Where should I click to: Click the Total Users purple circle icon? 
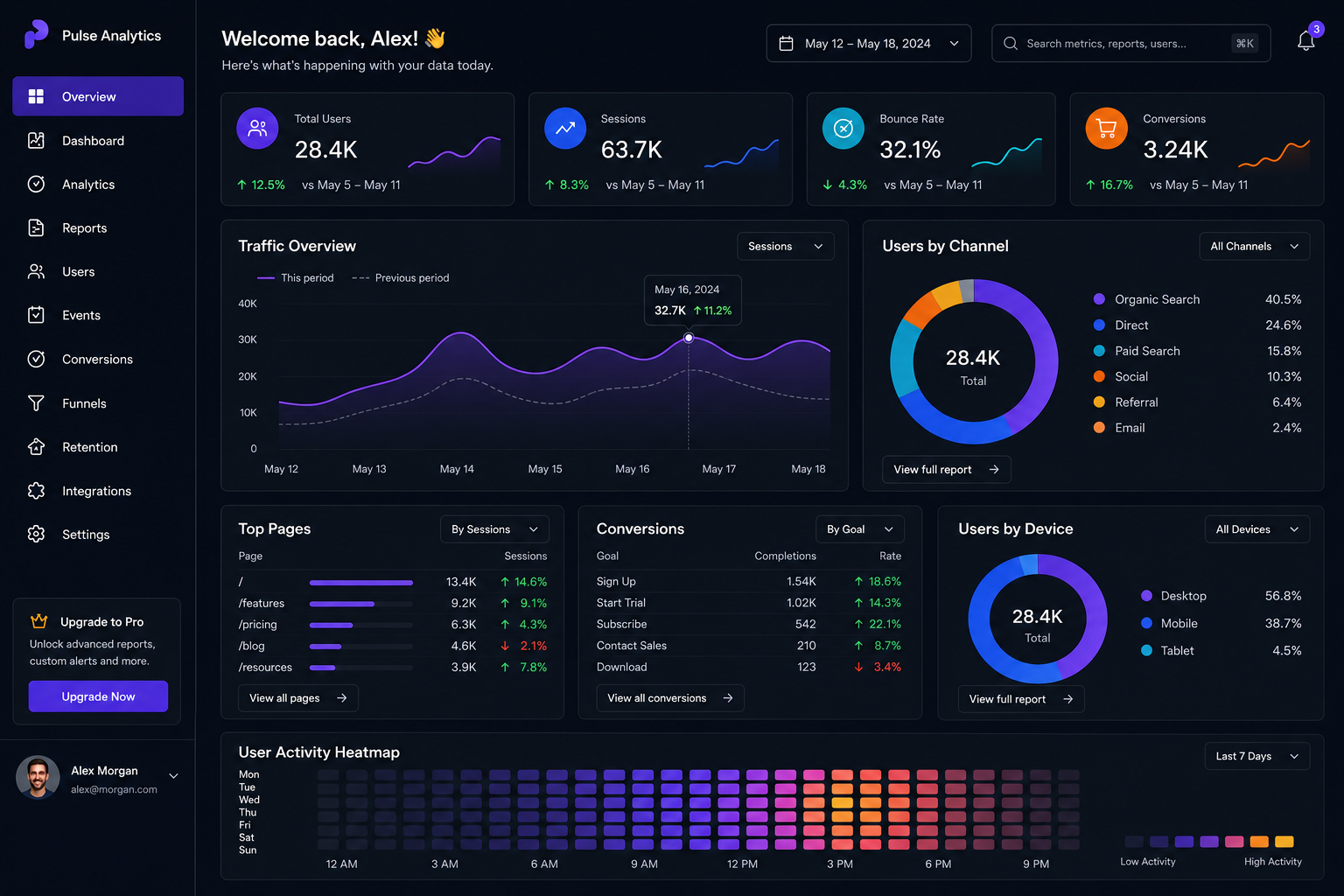pyautogui.click(x=257, y=129)
